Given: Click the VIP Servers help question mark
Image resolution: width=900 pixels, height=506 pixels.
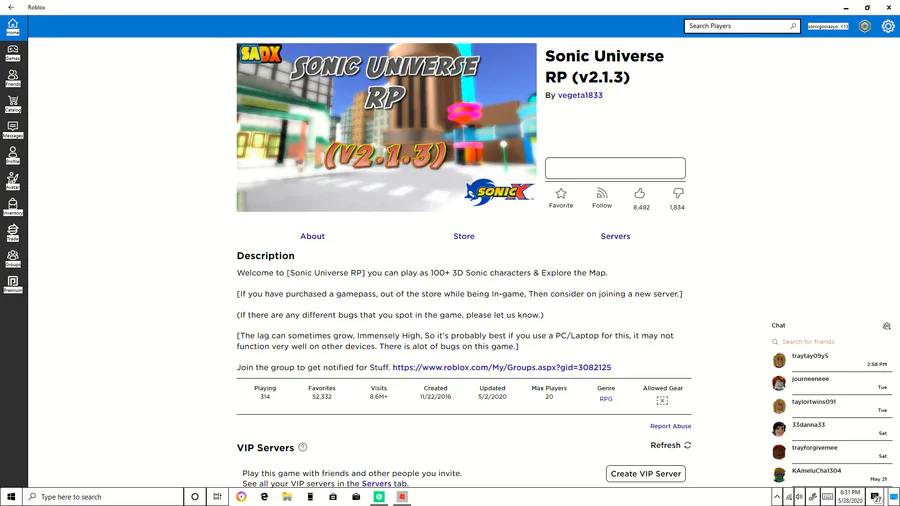Looking at the screenshot, I should pos(302,447).
